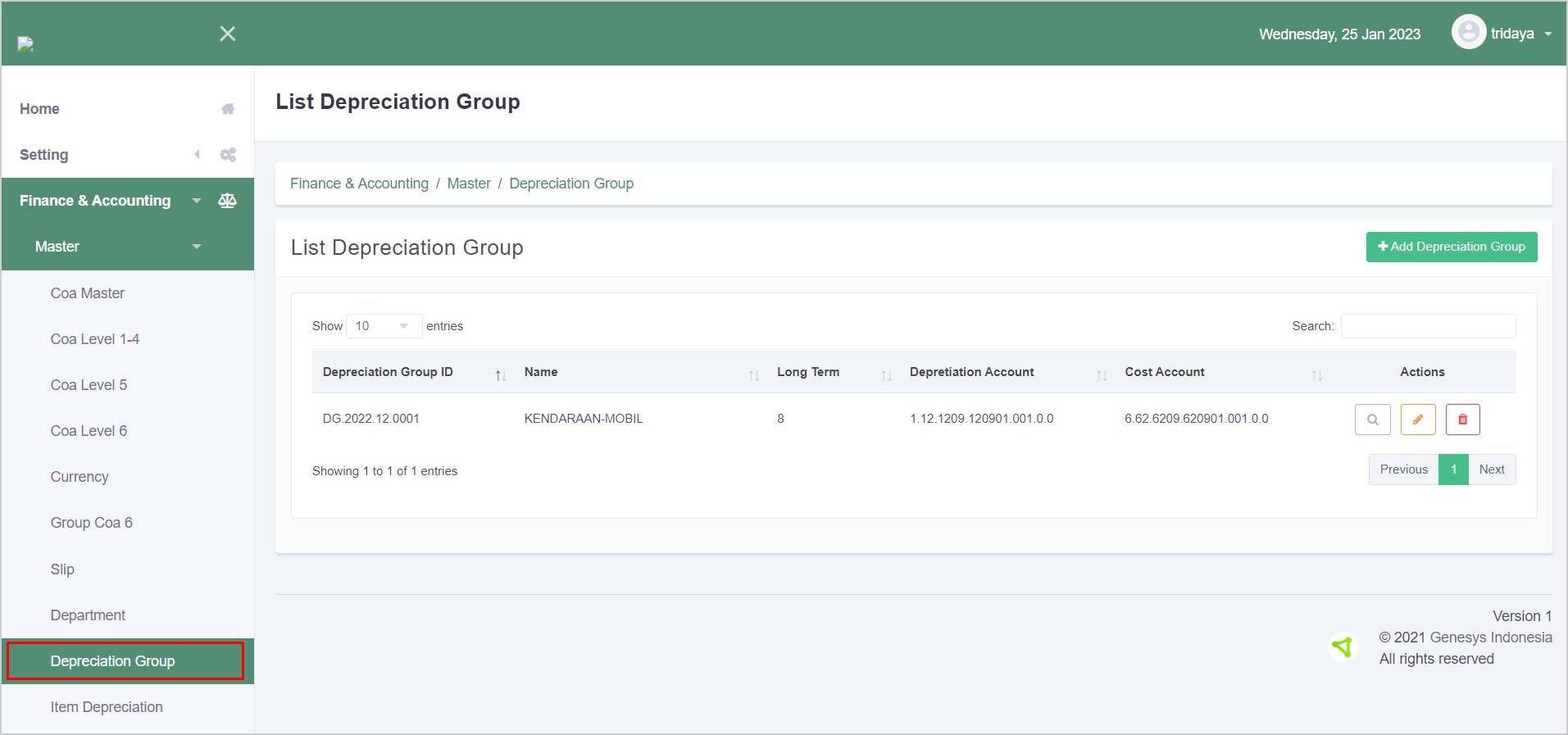Collapse the Master submenu in the sidebar
This screenshot has height=735, width=1568.
[197, 247]
